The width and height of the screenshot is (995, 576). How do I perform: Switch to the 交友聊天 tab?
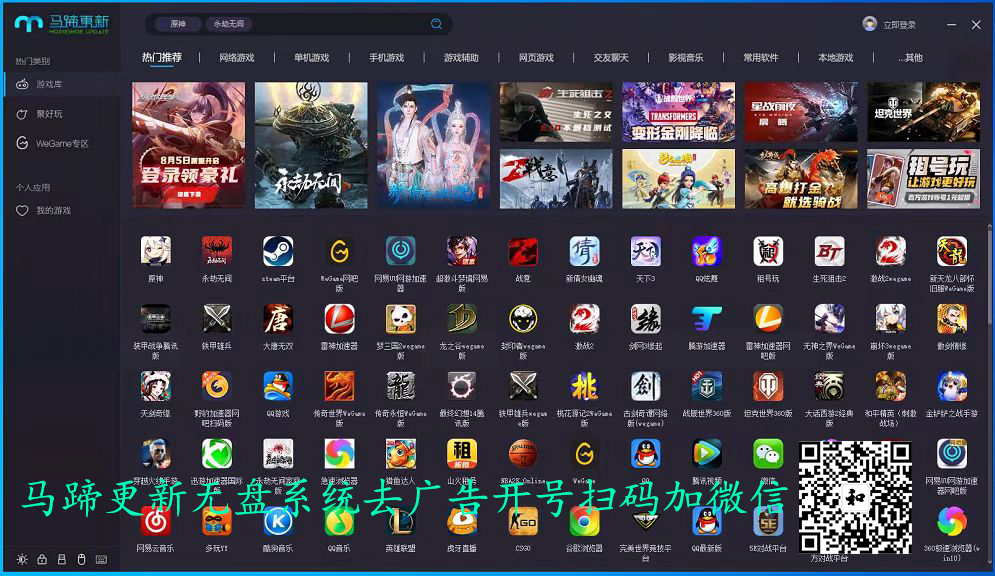click(611, 58)
